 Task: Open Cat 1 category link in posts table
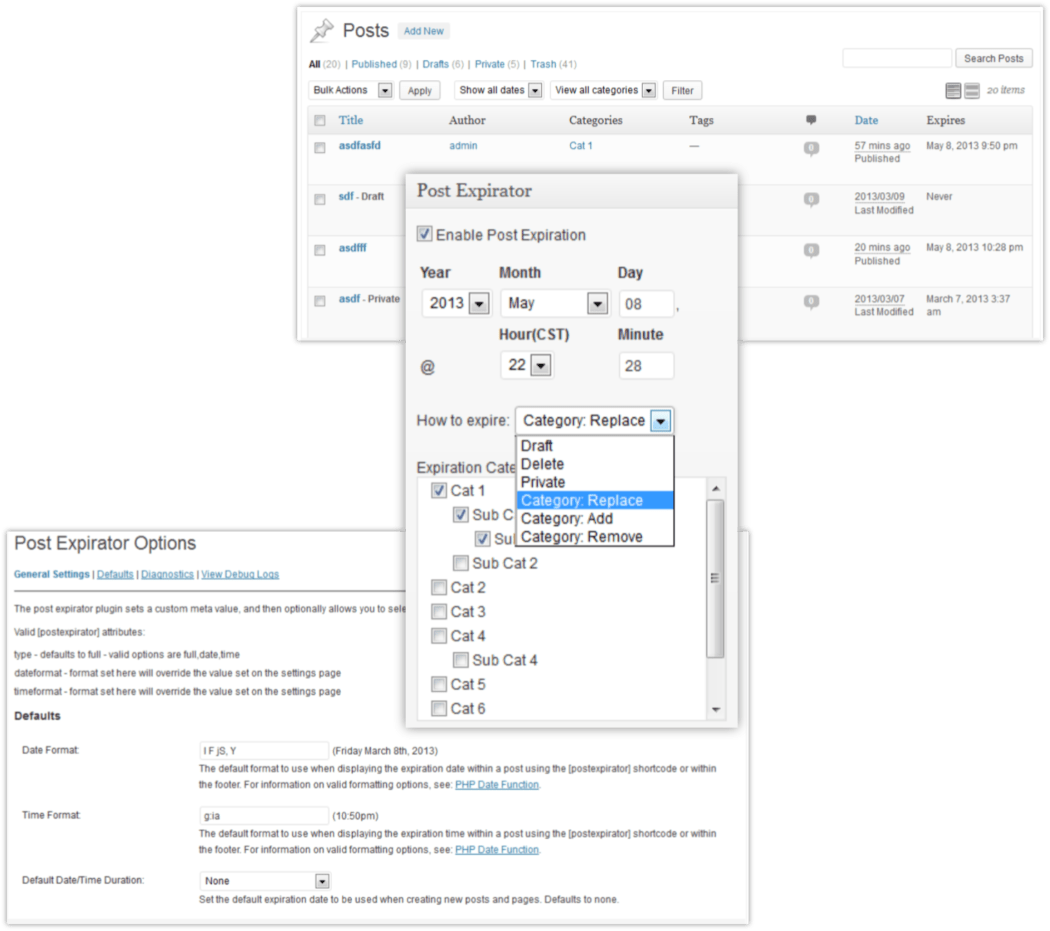581,145
